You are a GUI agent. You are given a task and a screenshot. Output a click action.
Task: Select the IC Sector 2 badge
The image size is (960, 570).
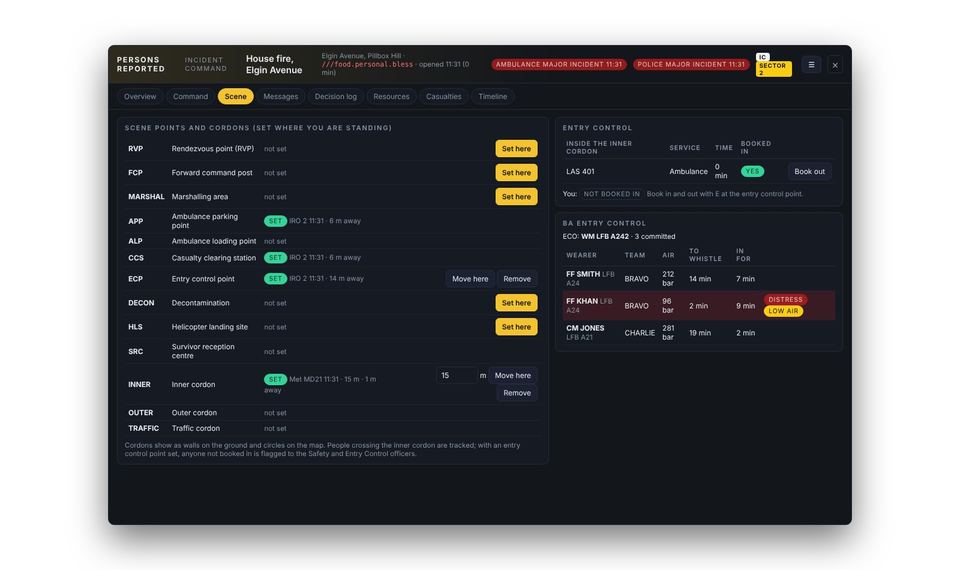click(773, 65)
